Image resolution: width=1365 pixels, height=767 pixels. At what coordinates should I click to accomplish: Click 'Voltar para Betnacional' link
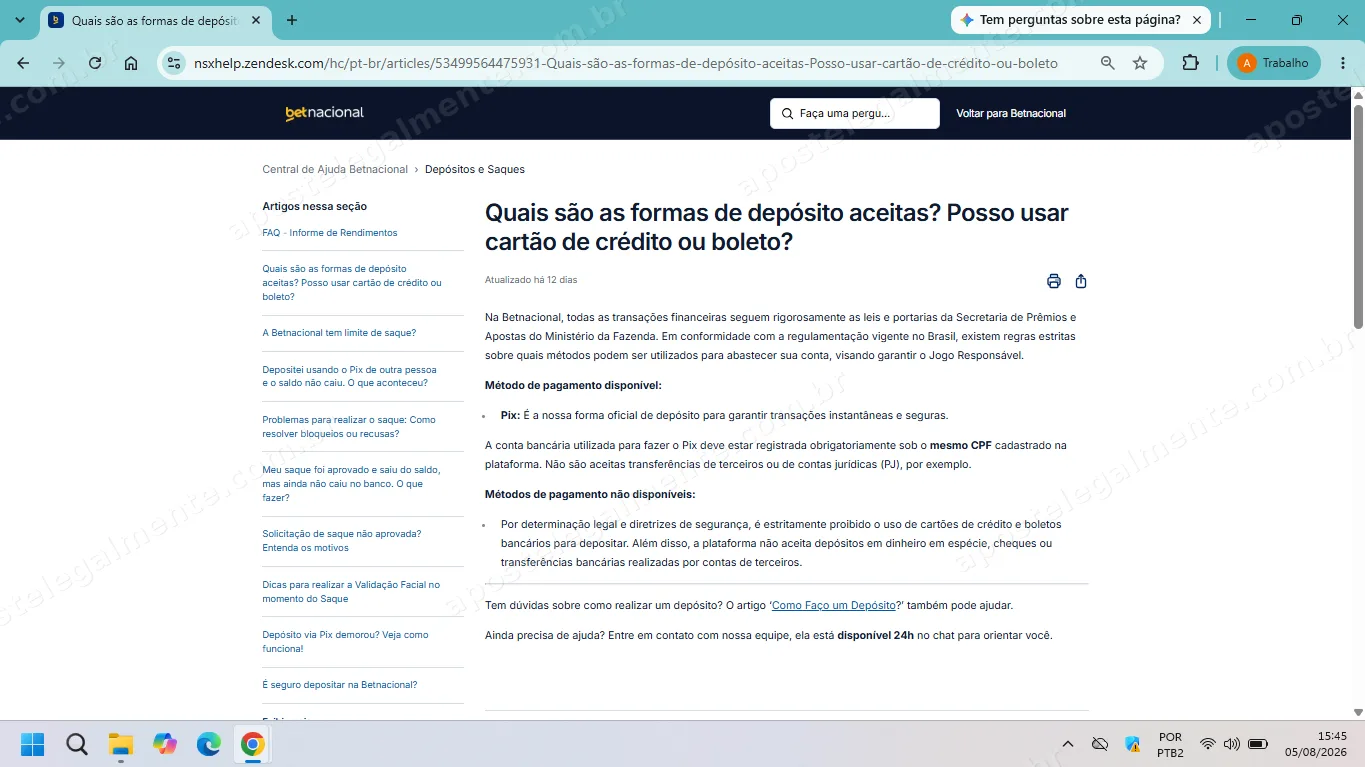(x=1011, y=113)
